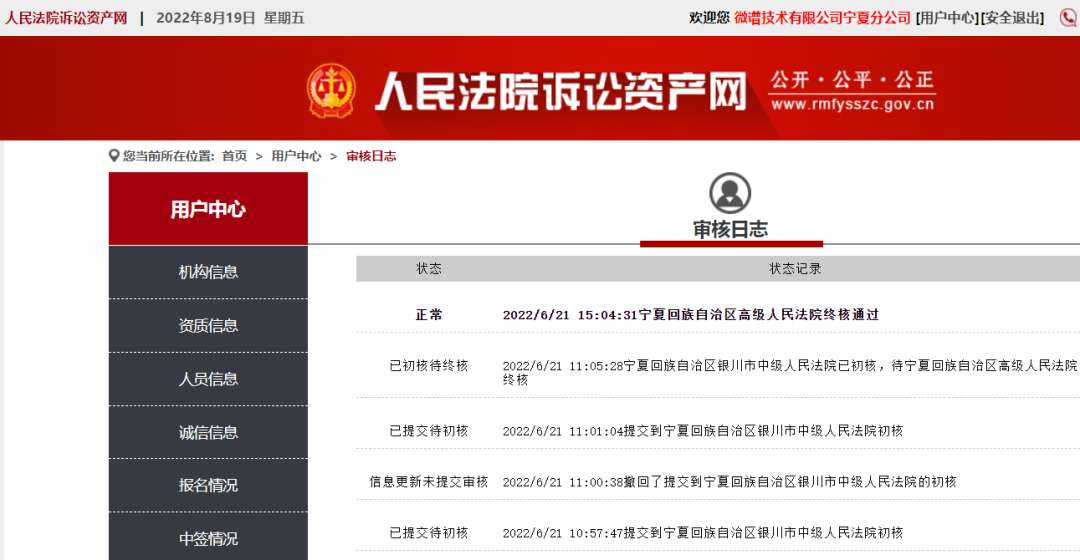Click the date 2022年8月19日 星期五
This screenshot has height=560, width=1080.
click(x=230, y=18)
